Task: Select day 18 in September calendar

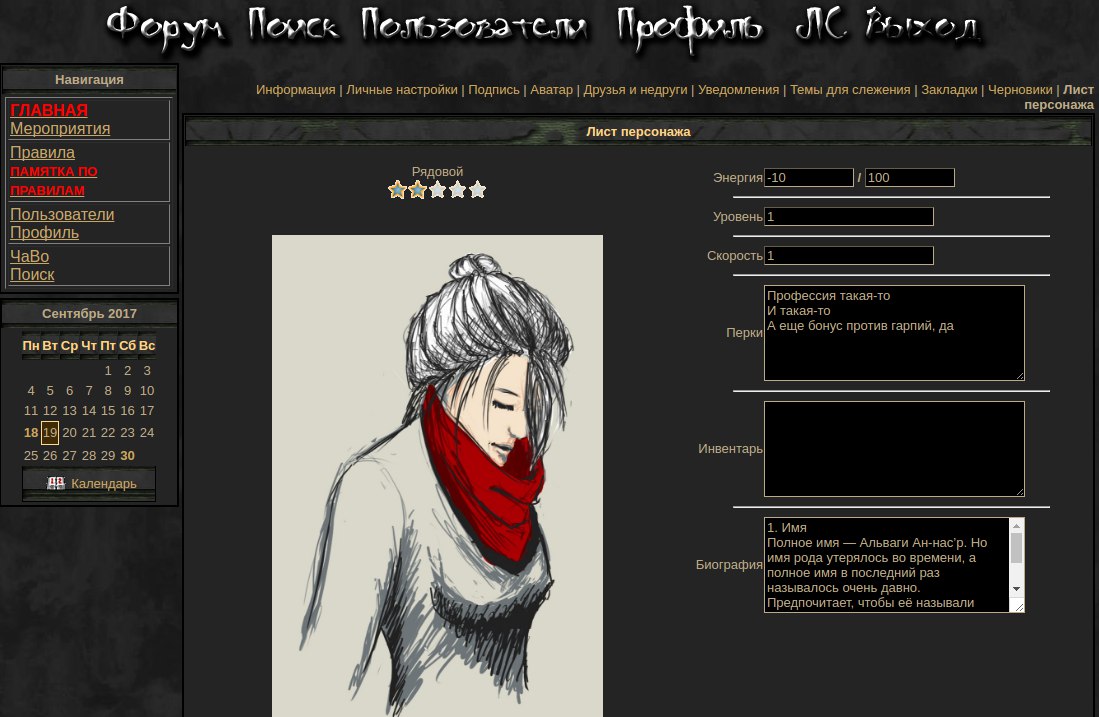Action: (31, 432)
